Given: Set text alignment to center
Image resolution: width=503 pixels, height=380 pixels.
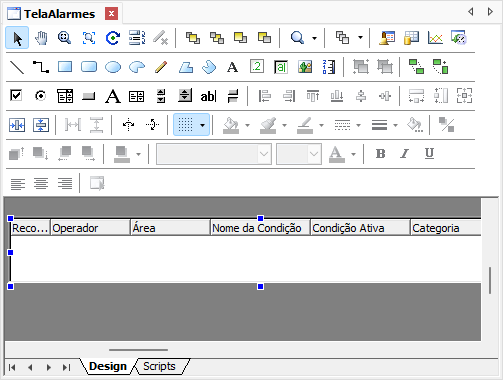Looking at the screenshot, I should (41, 183).
